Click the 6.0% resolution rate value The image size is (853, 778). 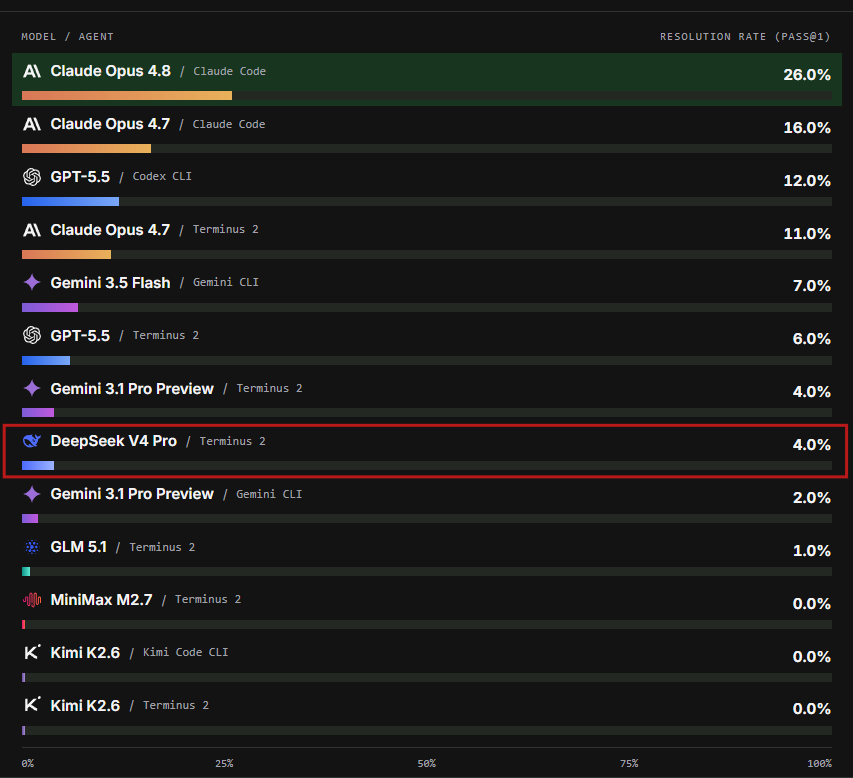(812, 339)
